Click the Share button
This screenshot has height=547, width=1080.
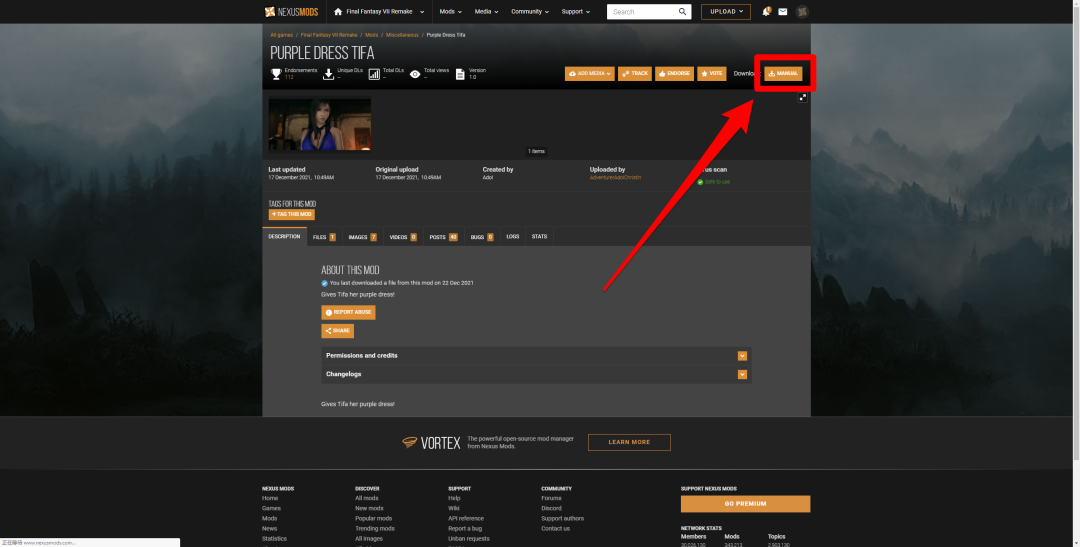pos(337,331)
